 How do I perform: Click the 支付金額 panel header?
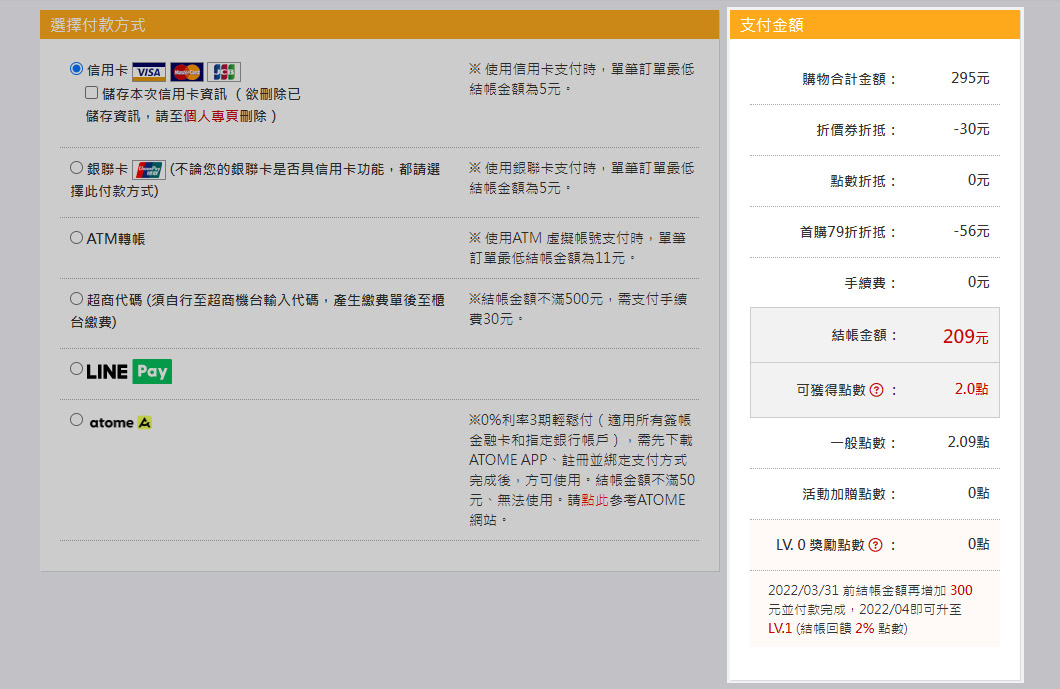[x=771, y=25]
